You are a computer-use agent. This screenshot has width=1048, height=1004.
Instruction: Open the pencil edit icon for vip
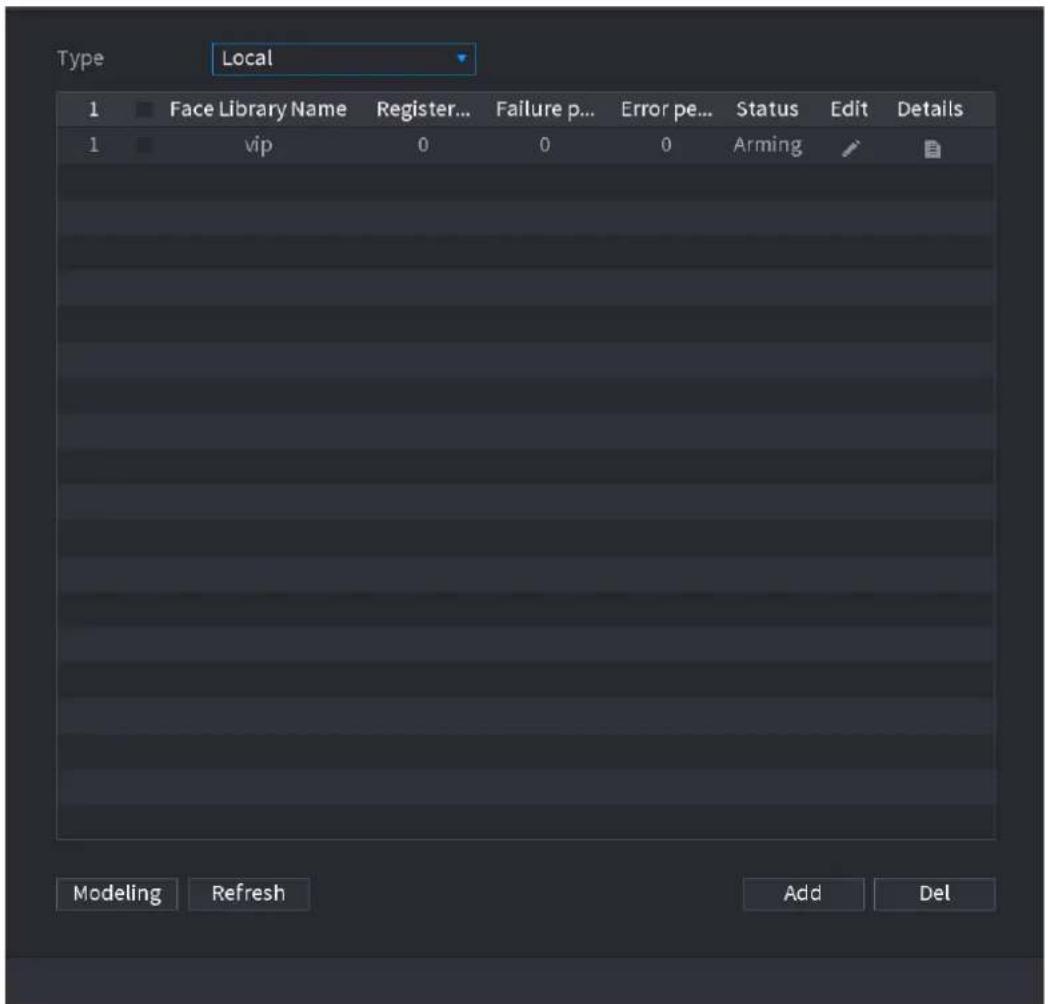click(x=850, y=148)
